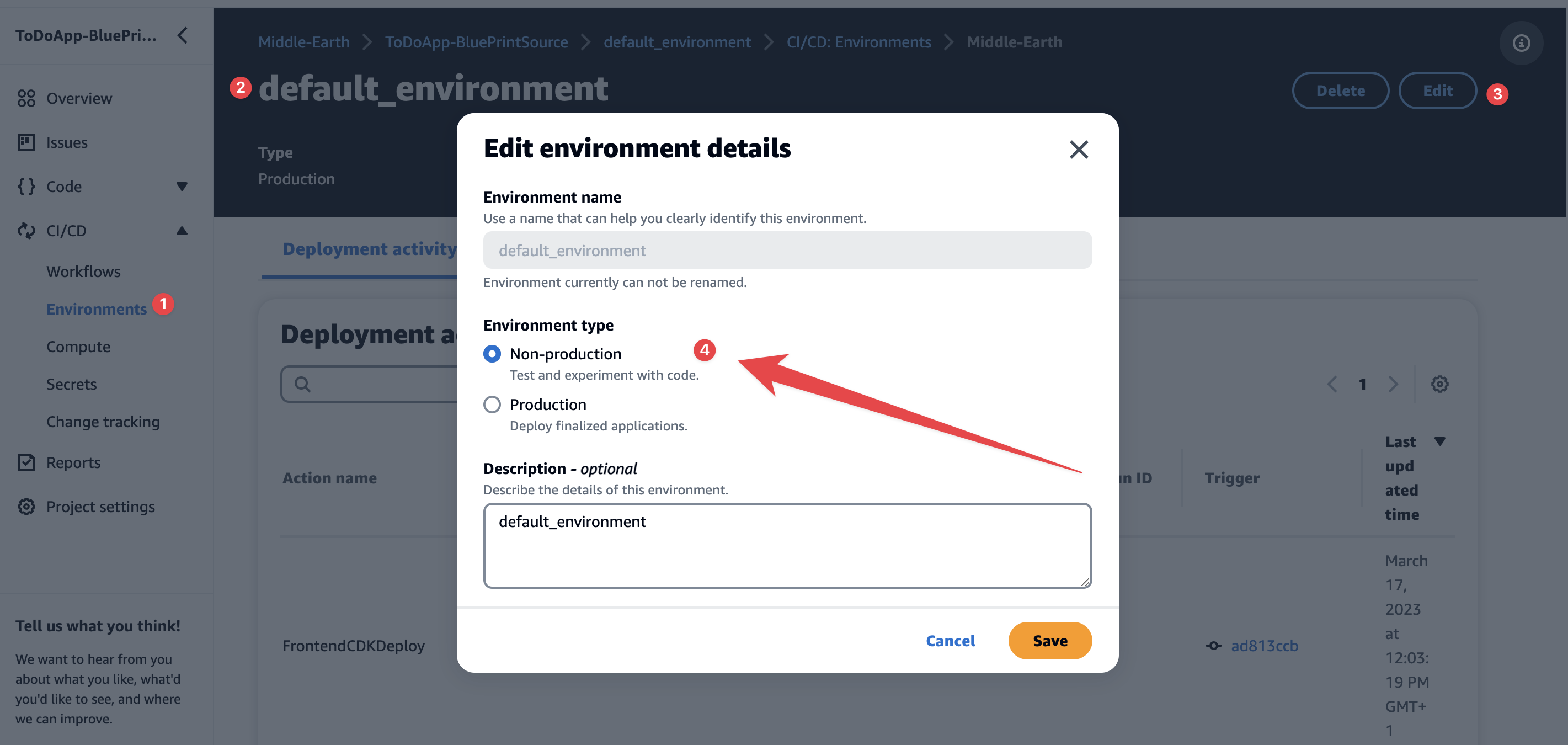
Task: Click the Reports checklist icon
Action: click(x=26, y=462)
